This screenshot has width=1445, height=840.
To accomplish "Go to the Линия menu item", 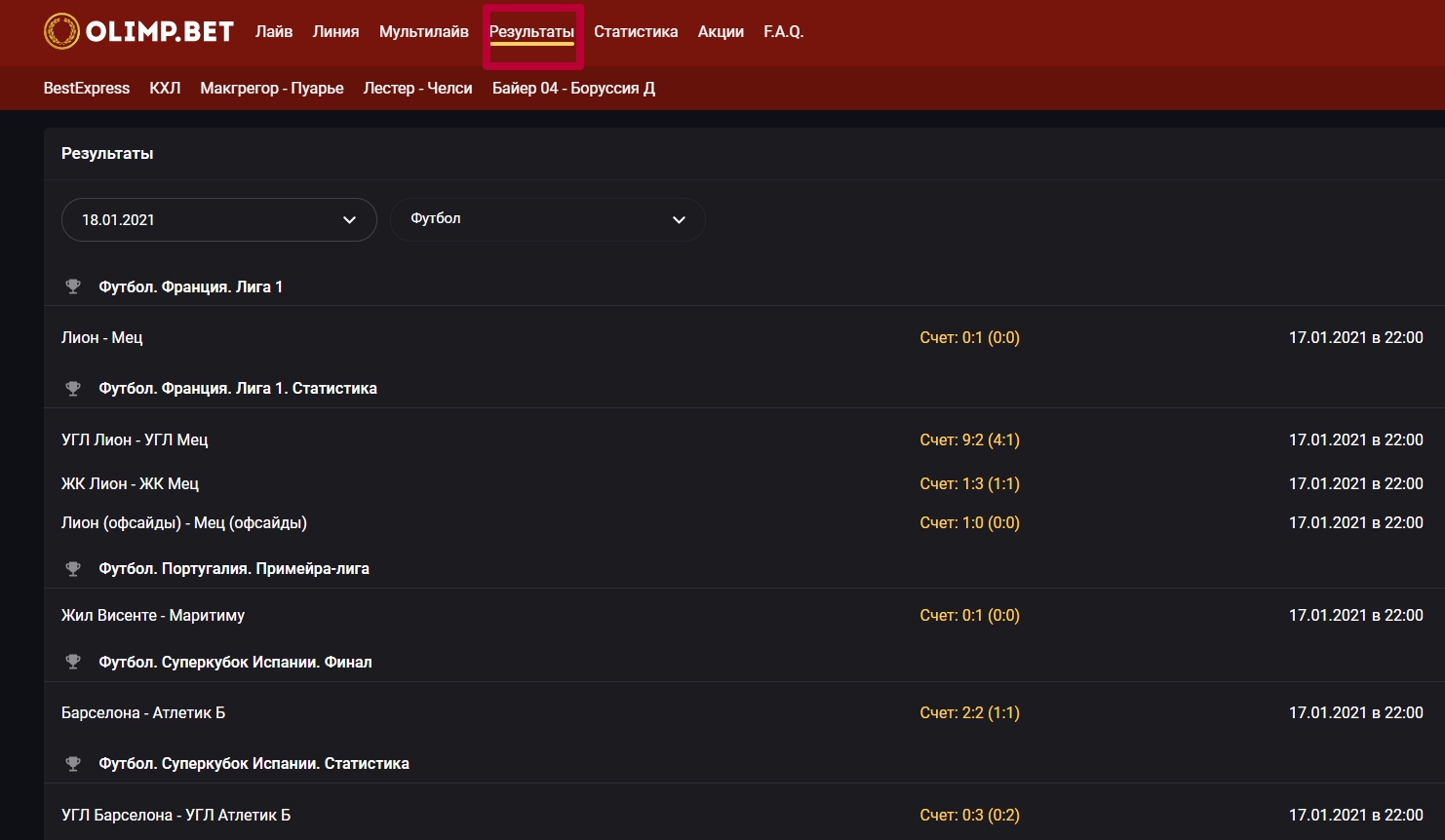I will pyautogui.click(x=335, y=31).
